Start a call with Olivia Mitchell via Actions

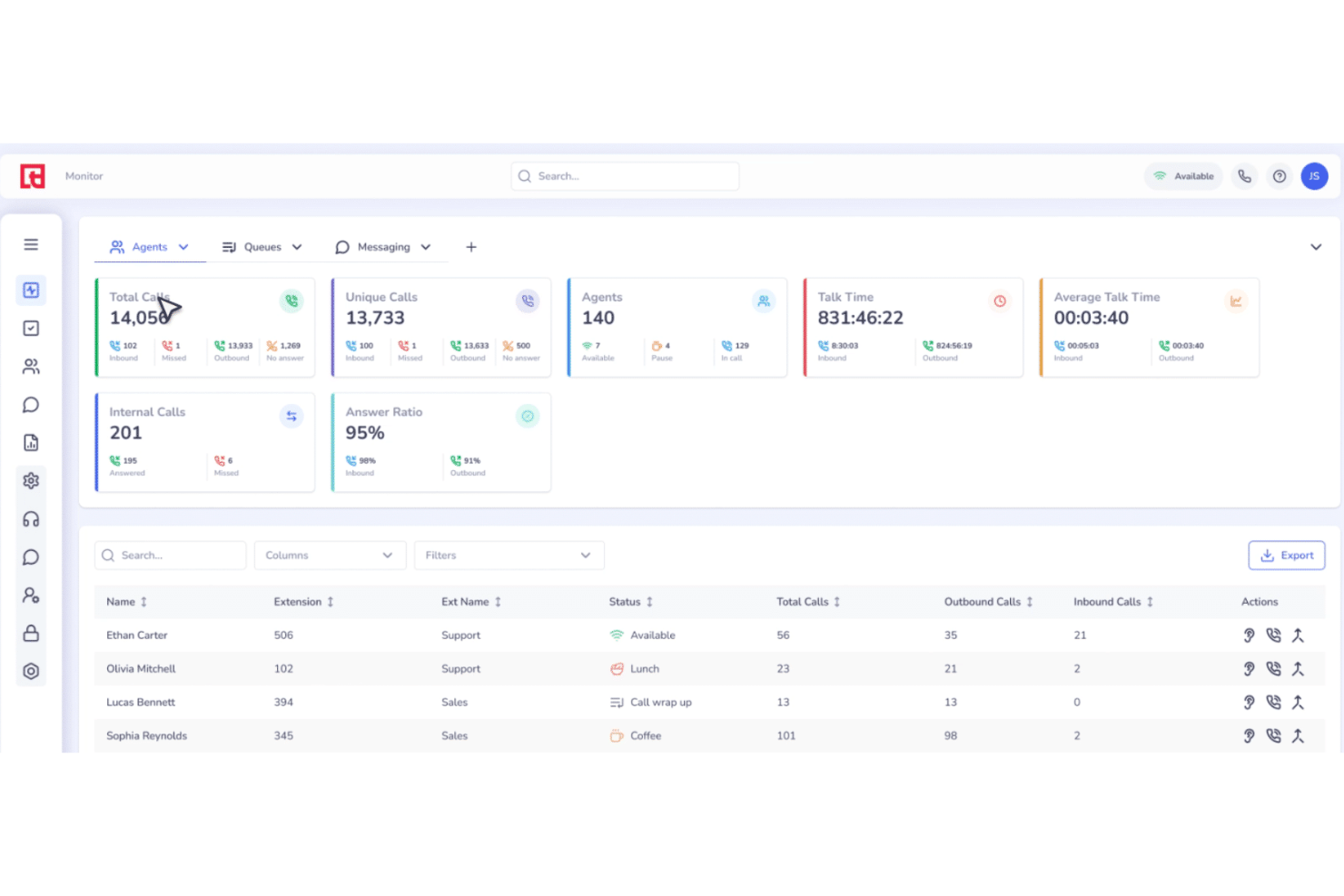[1274, 668]
